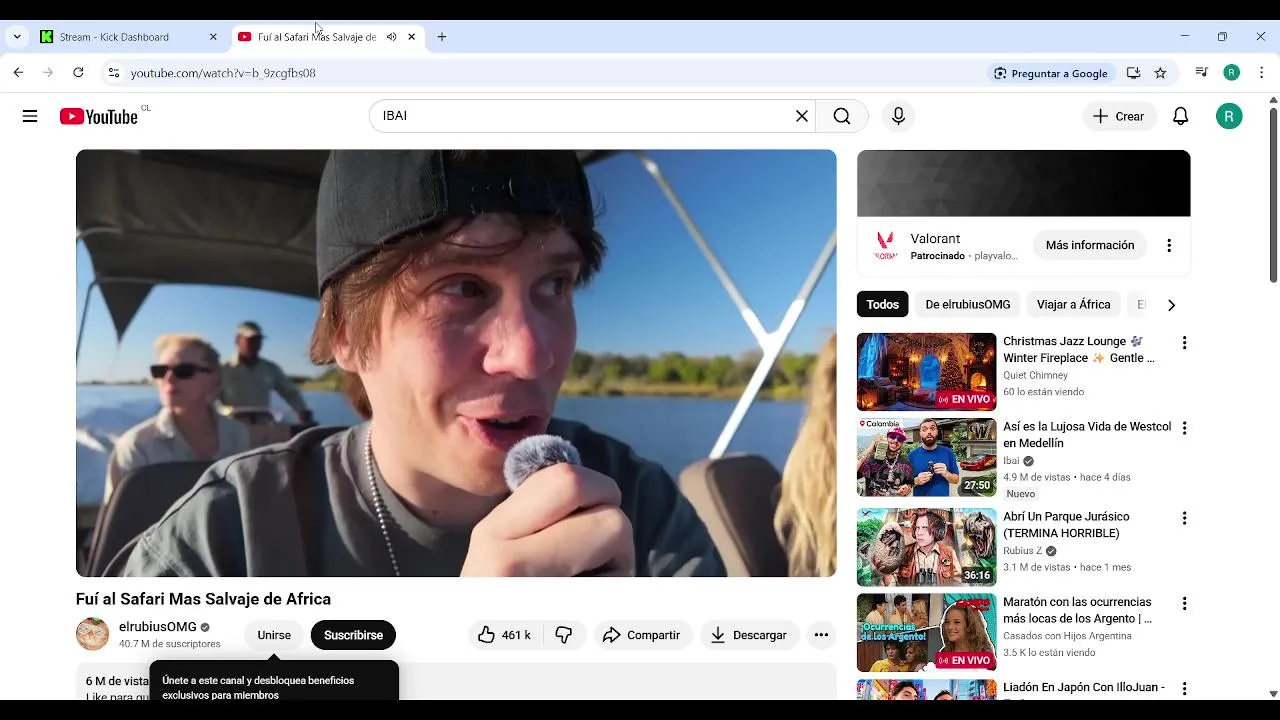Click Preguntar a Google lens button
1280x720 pixels.
[x=1050, y=73]
